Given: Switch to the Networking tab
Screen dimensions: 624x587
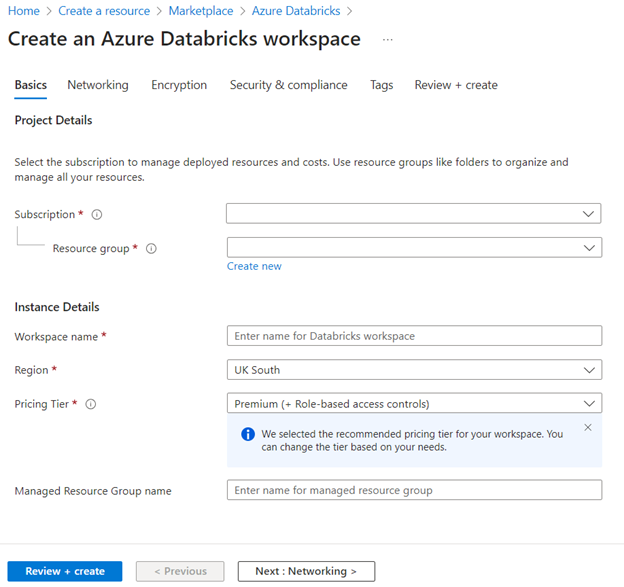Looking at the screenshot, I should 98,85.
